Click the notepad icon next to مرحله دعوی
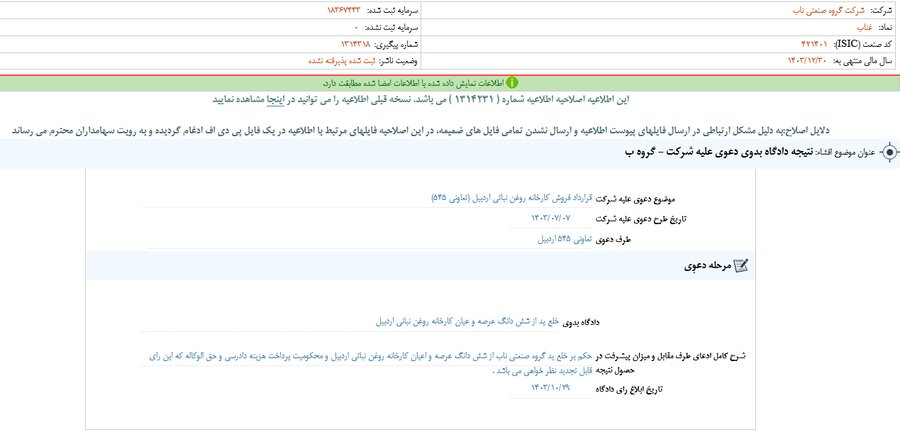This screenshot has width=900, height=437. coord(740,265)
